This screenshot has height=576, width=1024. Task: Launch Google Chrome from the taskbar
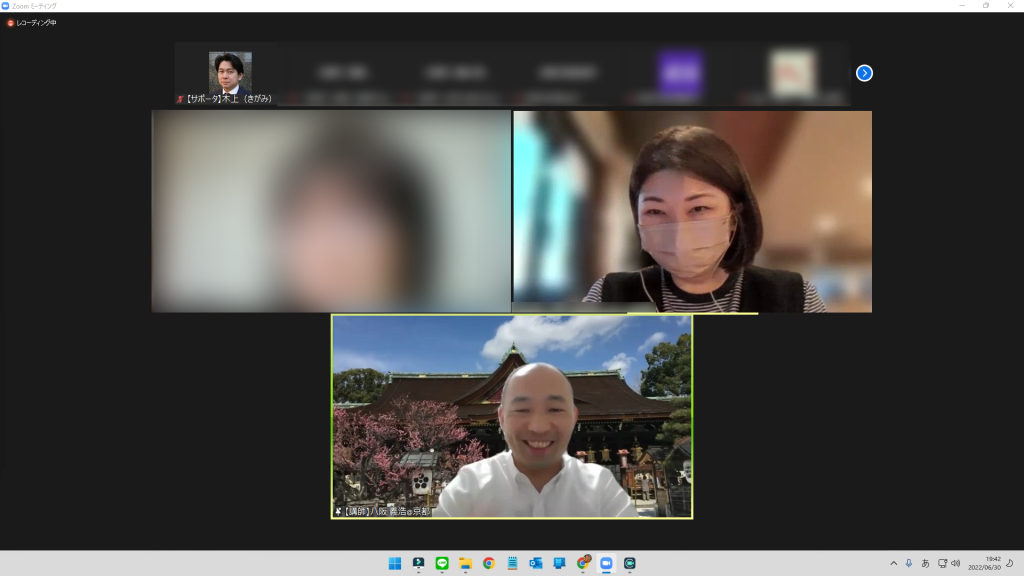tap(489, 563)
